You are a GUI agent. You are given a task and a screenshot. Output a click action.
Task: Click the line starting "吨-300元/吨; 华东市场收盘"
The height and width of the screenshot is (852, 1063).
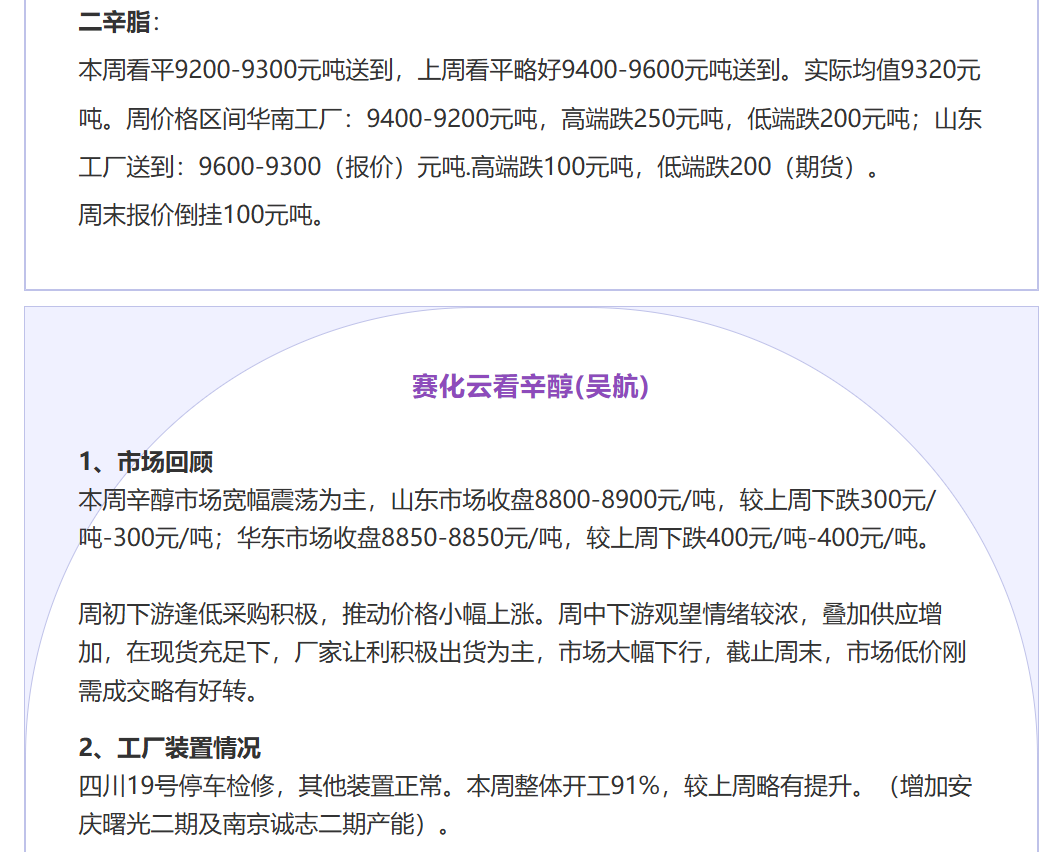(x=504, y=537)
